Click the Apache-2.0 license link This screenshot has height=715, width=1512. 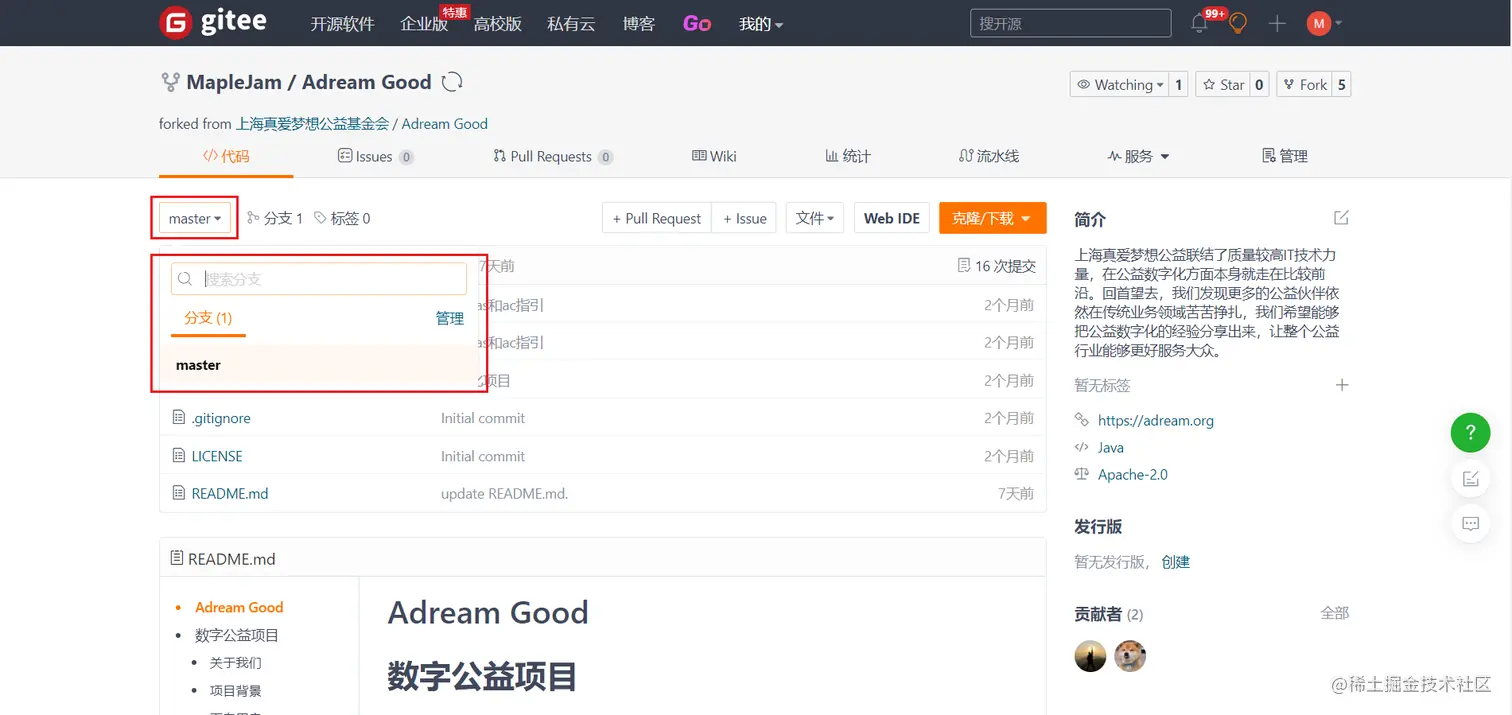(x=1133, y=474)
